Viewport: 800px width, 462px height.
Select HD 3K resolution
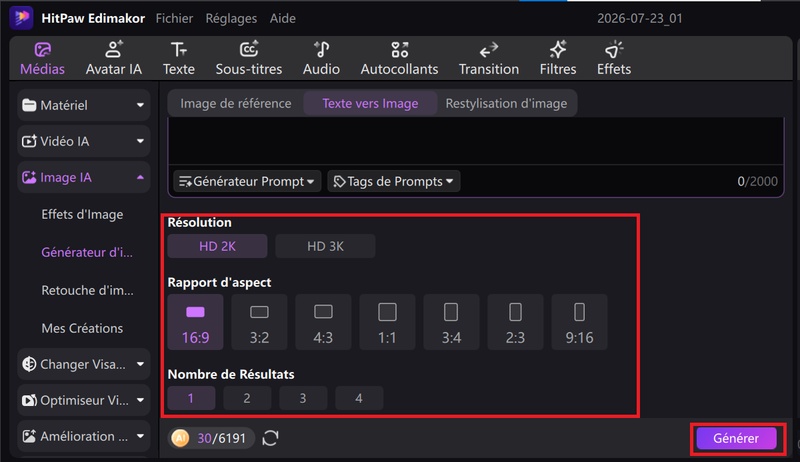pyautogui.click(x=325, y=246)
